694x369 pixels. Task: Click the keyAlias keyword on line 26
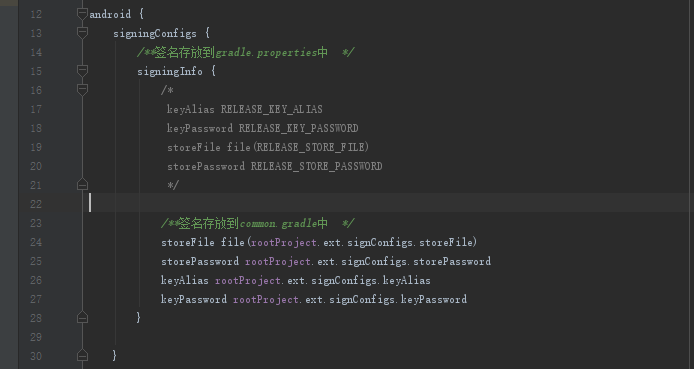(x=185, y=281)
